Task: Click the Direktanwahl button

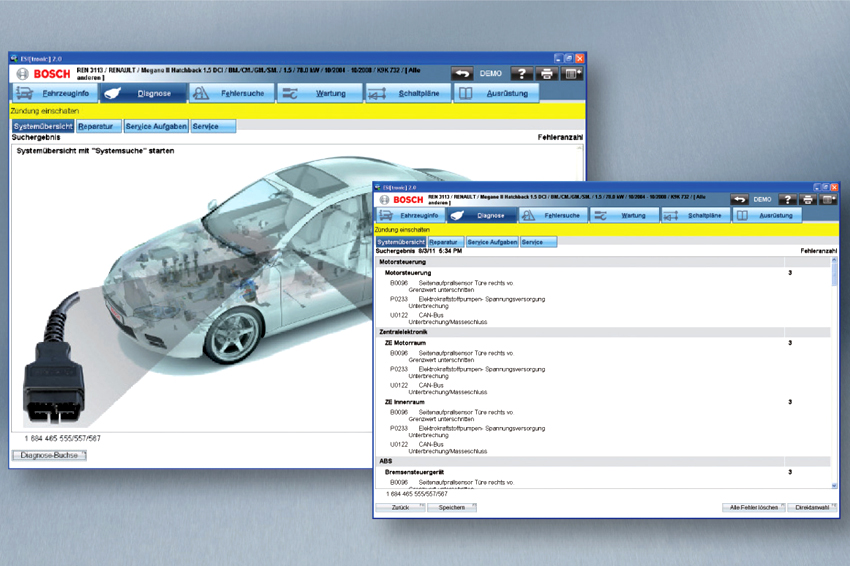Action: coord(812,507)
